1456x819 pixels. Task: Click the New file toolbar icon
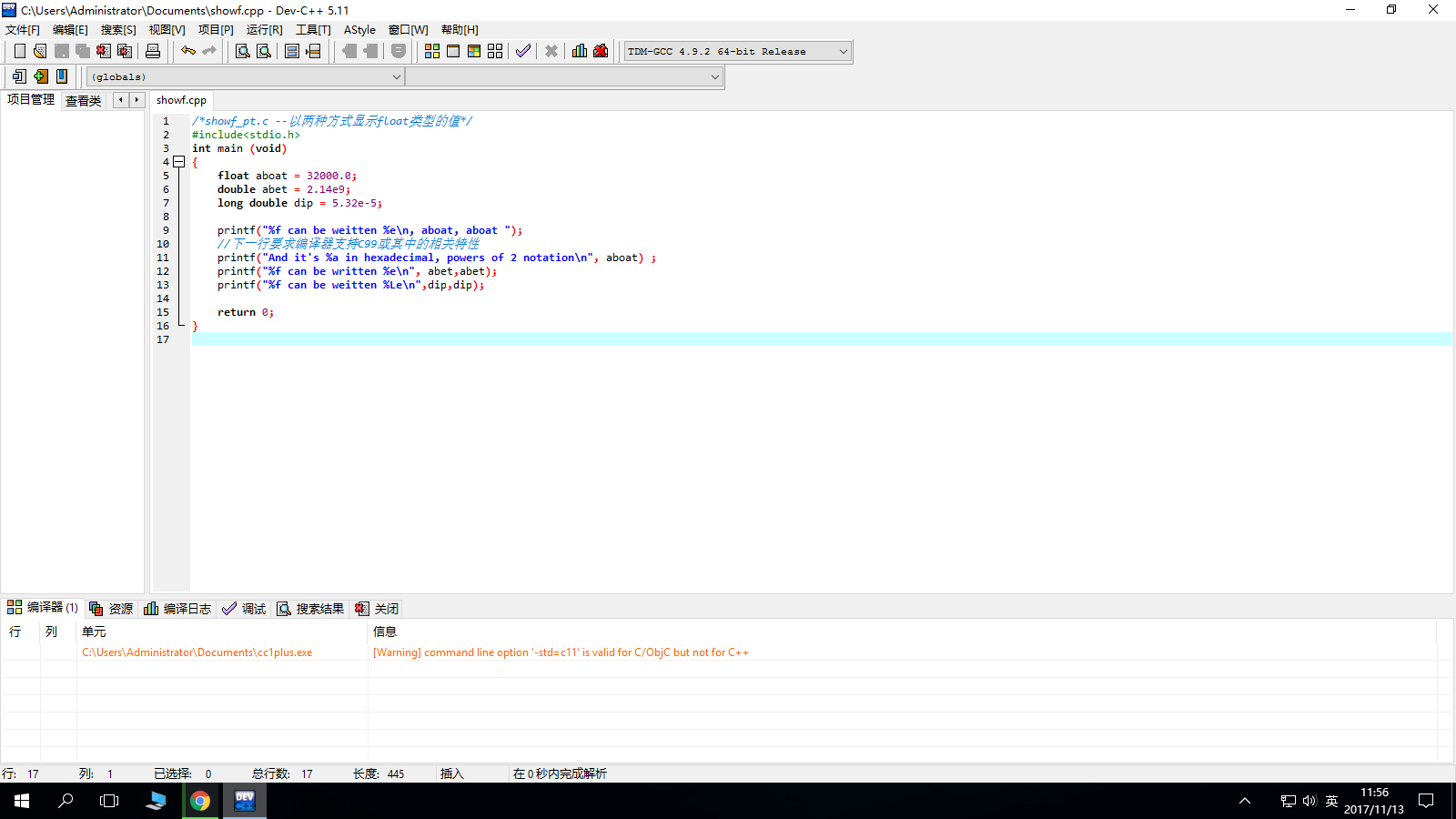(x=20, y=51)
